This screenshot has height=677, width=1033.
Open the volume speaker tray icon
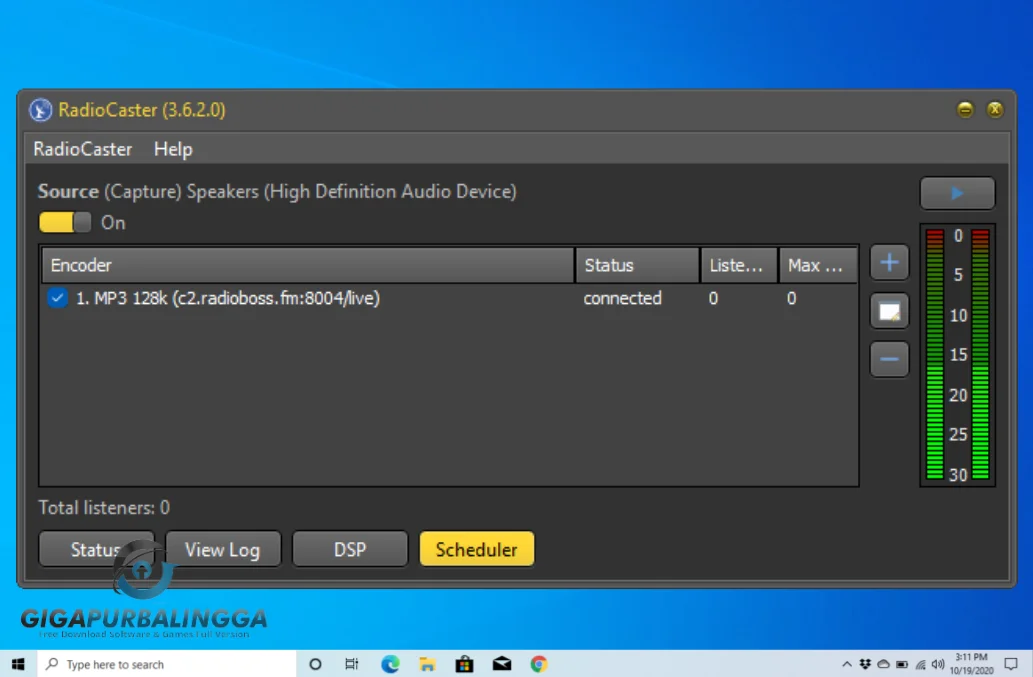[938, 664]
